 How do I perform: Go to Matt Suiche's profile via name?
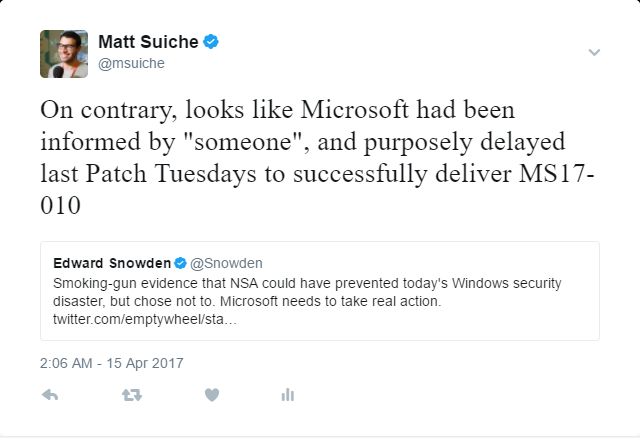(x=148, y=42)
